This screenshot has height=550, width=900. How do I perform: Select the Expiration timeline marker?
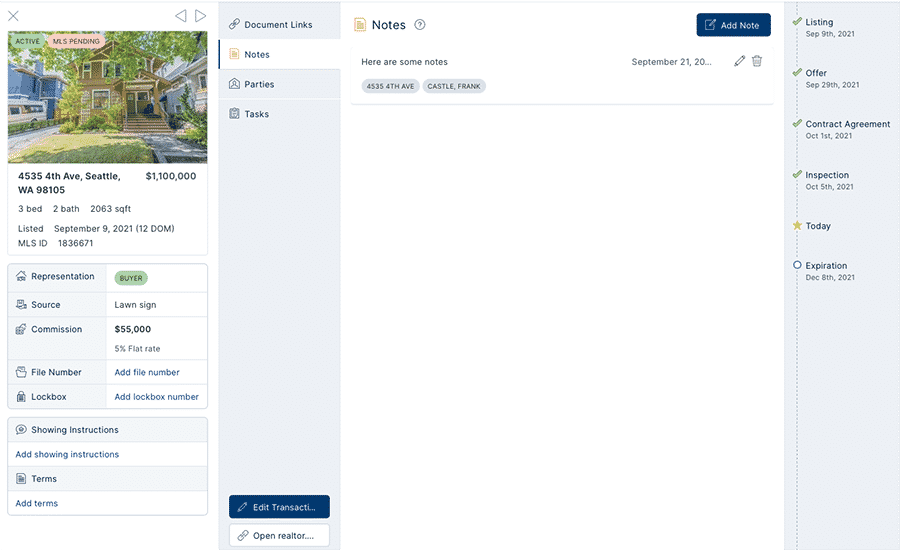click(x=797, y=265)
